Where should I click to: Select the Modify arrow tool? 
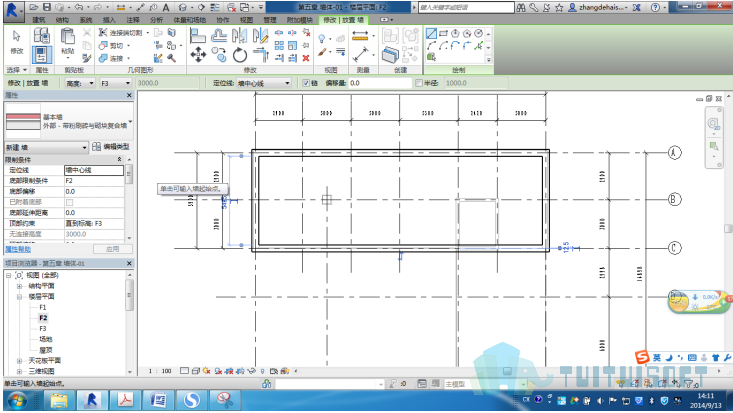[x=16, y=36]
